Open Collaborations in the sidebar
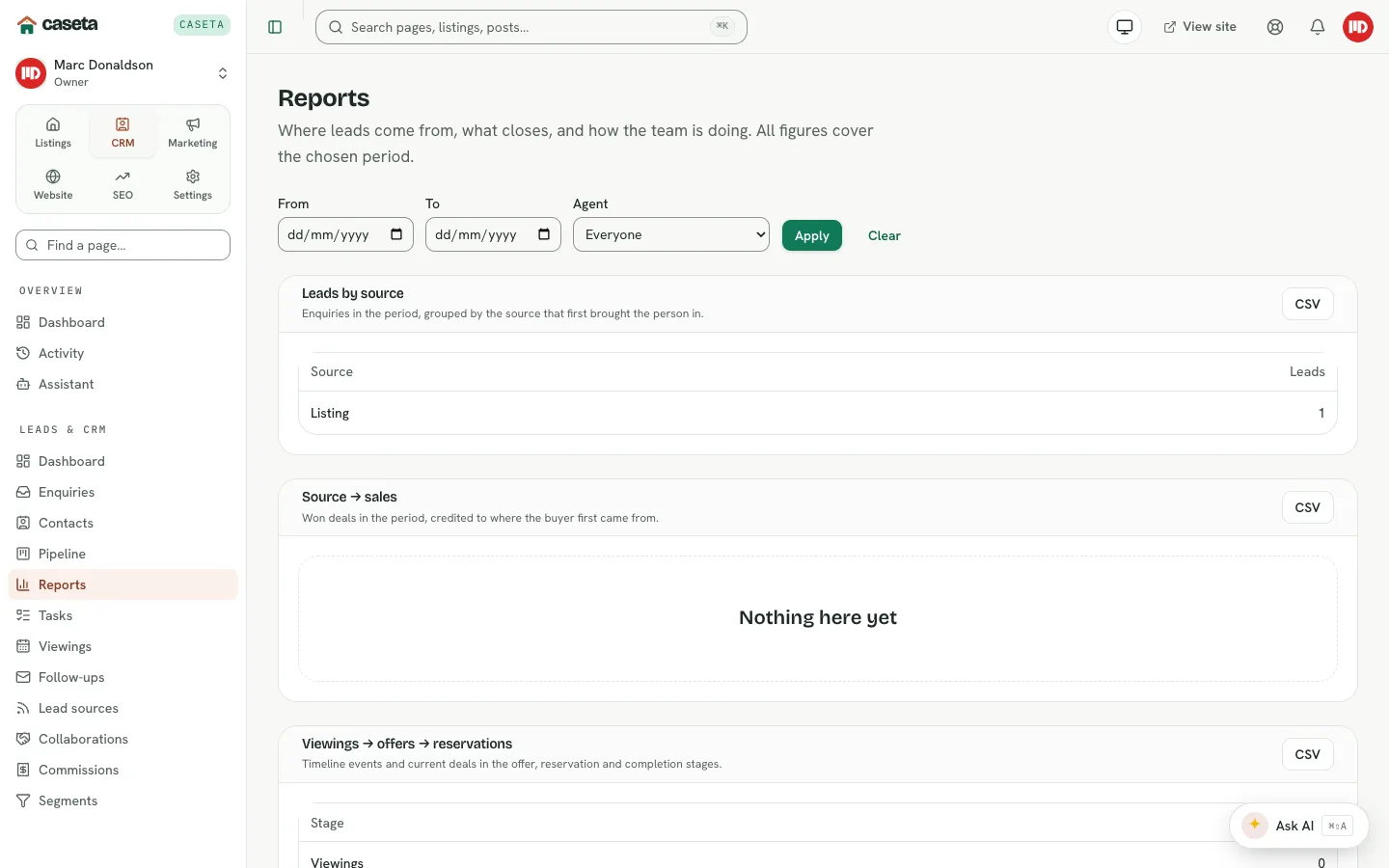The width and height of the screenshot is (1389, 868). pos(123,739)
